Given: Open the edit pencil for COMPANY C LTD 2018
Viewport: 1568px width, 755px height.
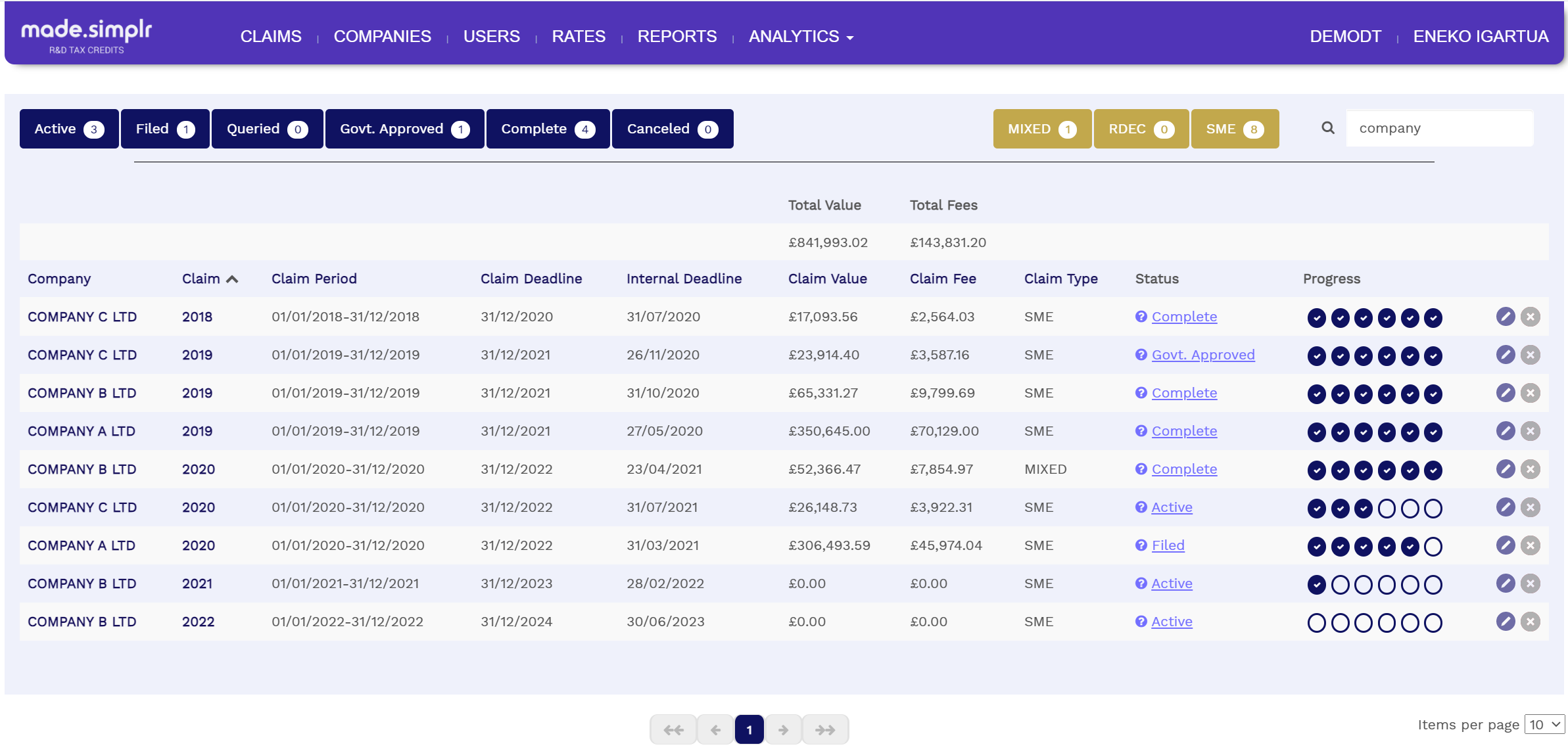Looking at the screenshot, I should tap(1504, 317).
